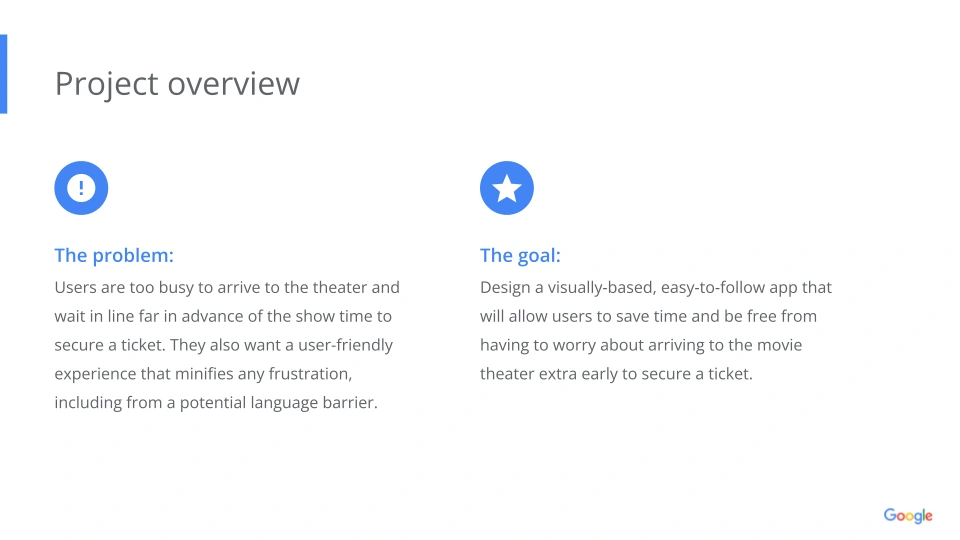Click "The problem:" heading
This screenshot has height=540, width=960.
pos(114,256)
